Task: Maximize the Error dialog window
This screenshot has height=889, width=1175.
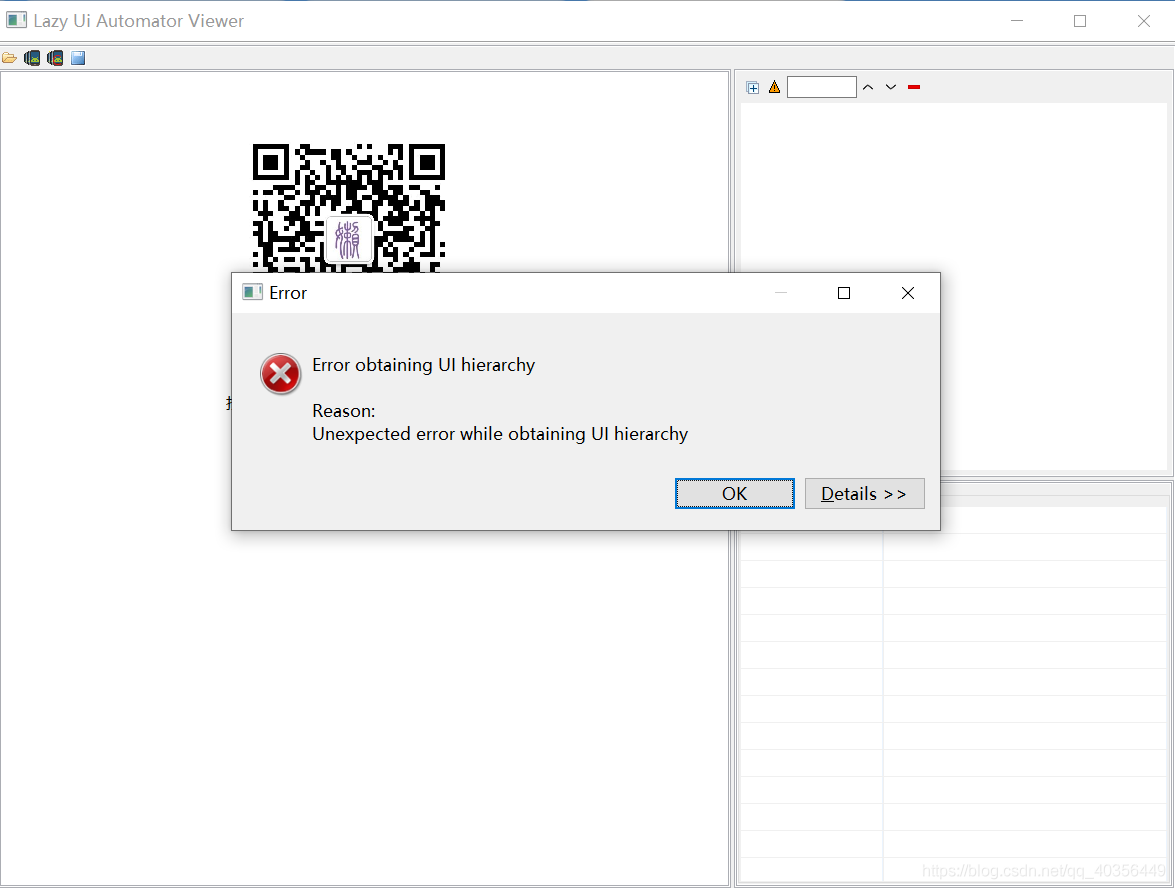Action: tap(844, 293)
